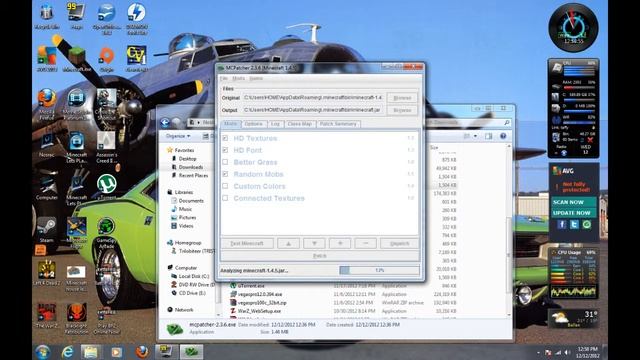Open Pictures library in the Explorer sidebar
Screen dimensions: 640x360
pos(187,218)
